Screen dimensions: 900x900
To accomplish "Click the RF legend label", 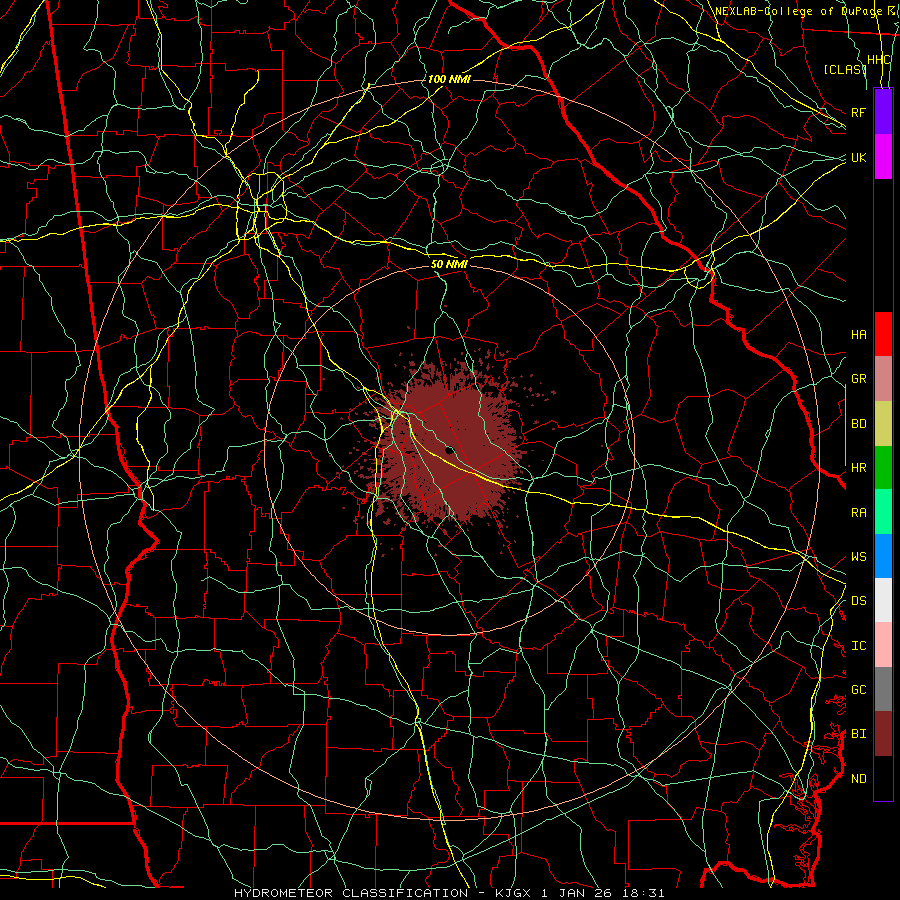I will pyautogui.click(x=858, y=112).
